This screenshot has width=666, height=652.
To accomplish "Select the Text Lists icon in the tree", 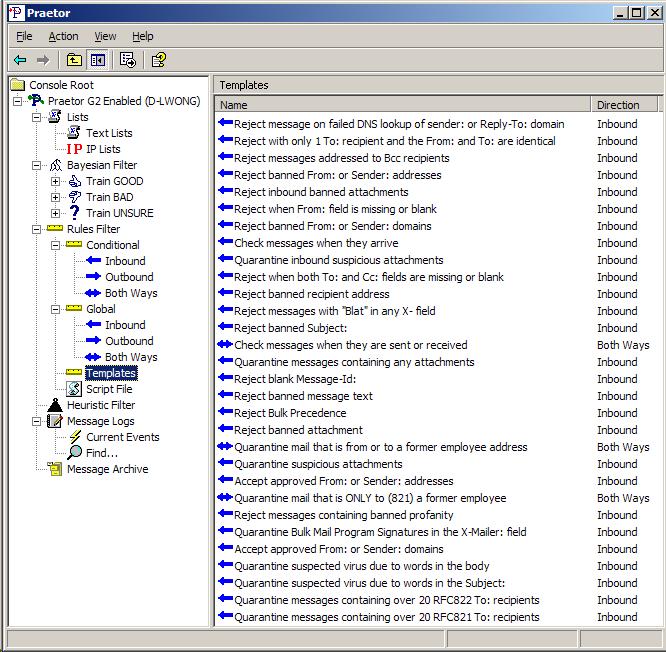I will 73,133.
